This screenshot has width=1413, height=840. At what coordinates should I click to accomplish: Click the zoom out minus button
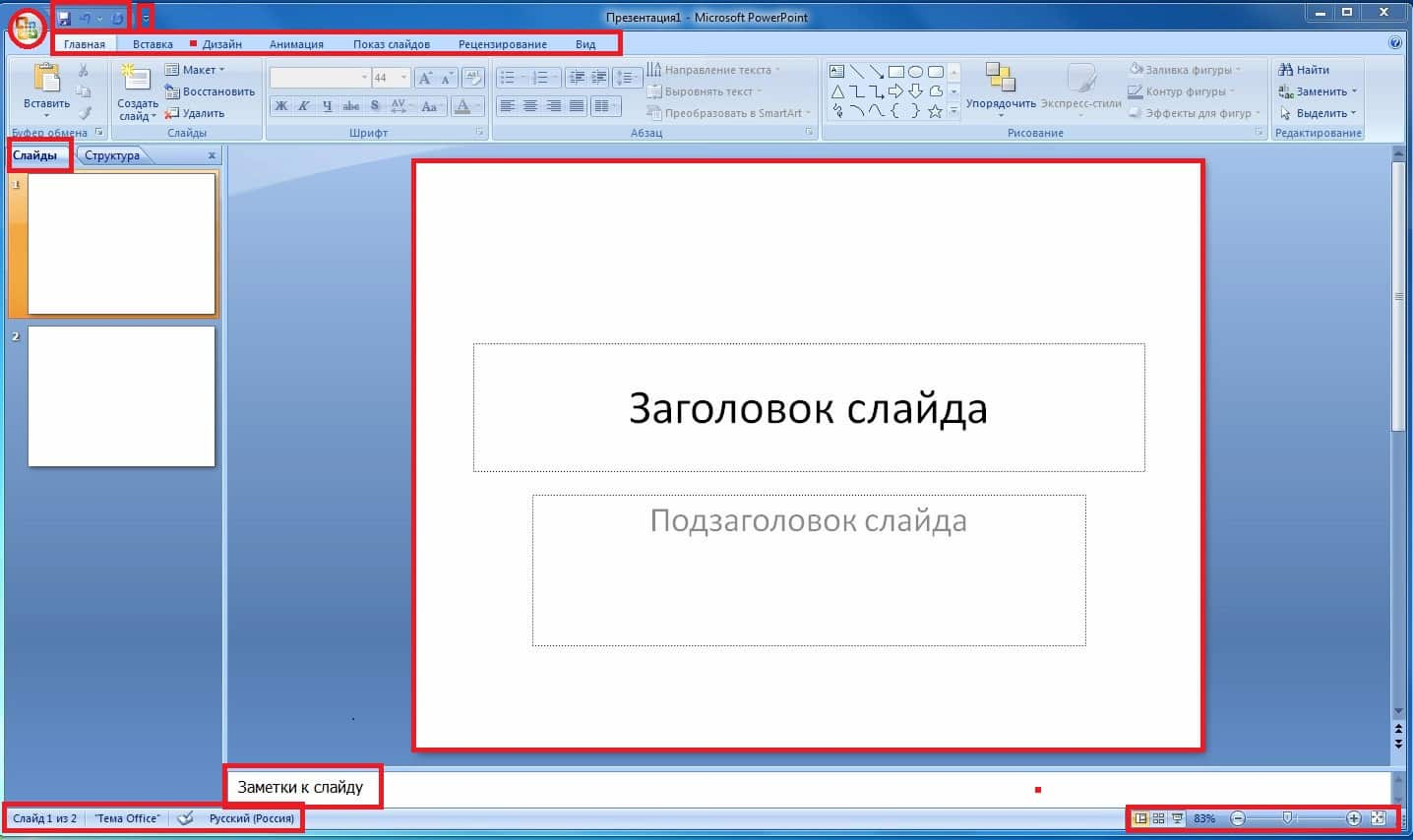click(1238, 818)
